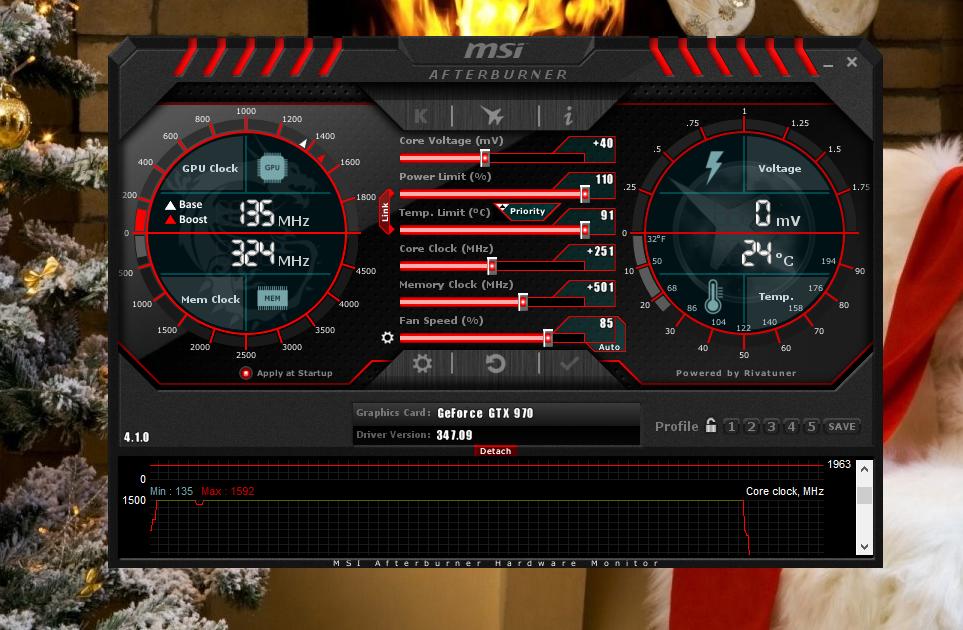Select profile slot 1
The height and width of the screenshot is (630, 963).
coord(731,426)
